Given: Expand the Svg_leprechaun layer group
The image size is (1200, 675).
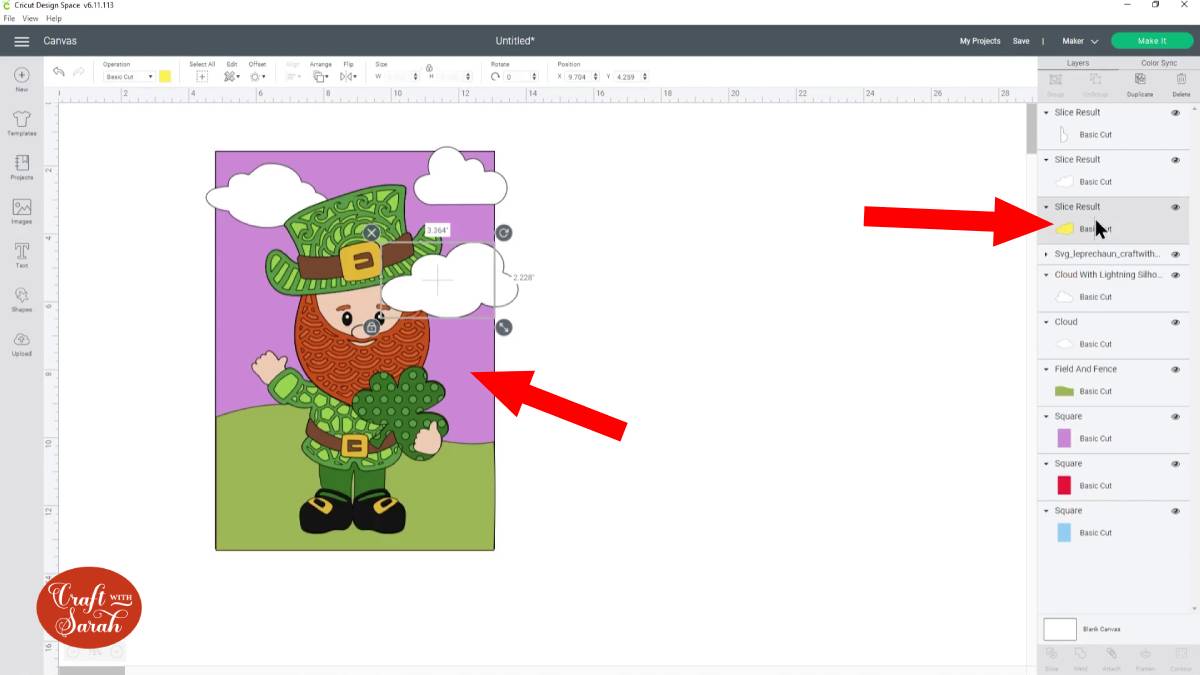Looking at the screenshot, I should (x=1046, y=255).
